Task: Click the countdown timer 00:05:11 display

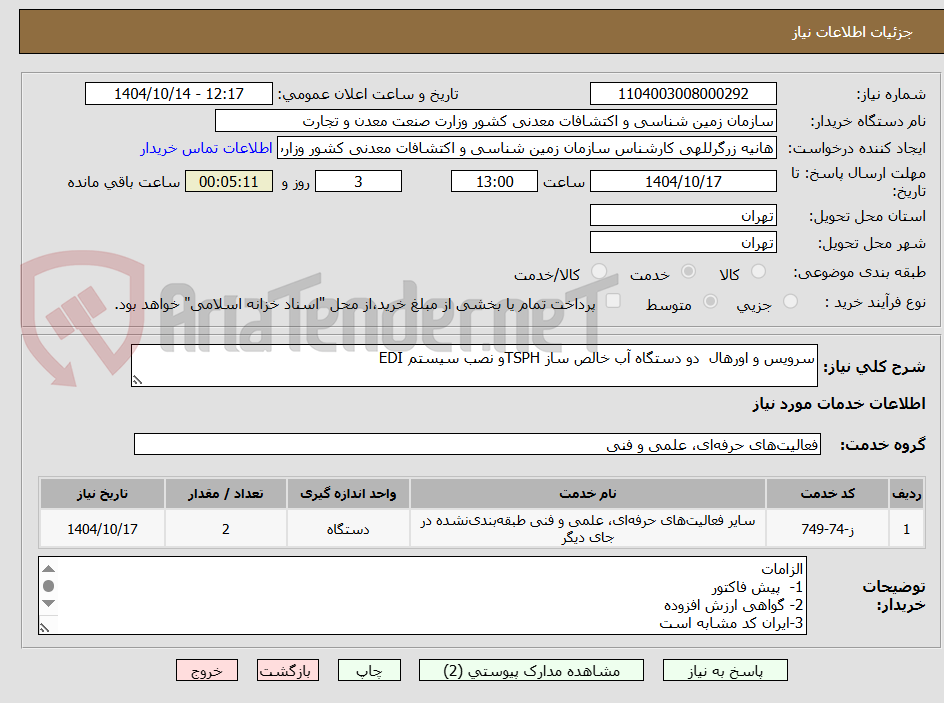Action: (x=229, y=181)
